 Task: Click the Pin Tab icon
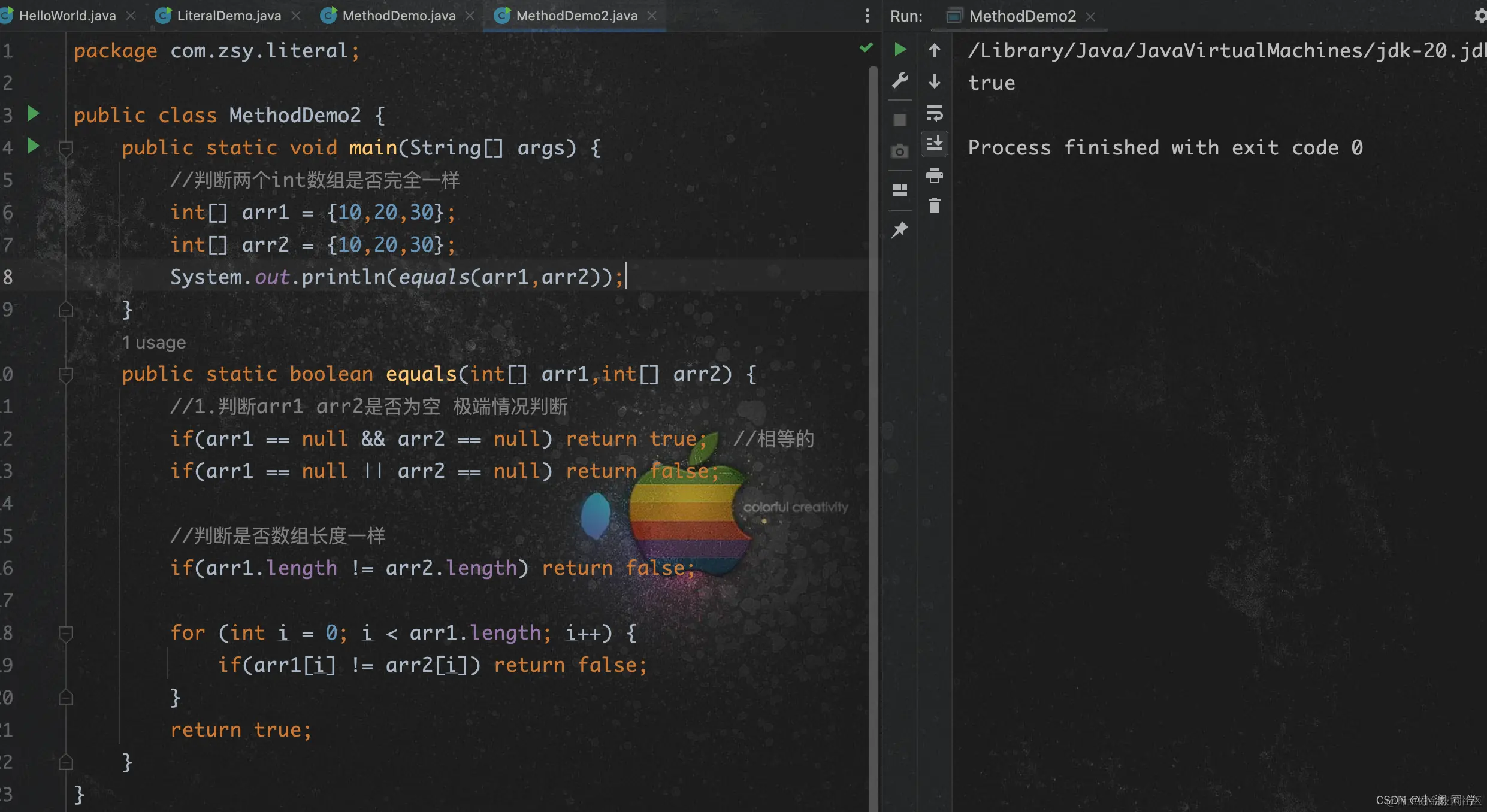pyautogui.click(x=900, y=230)
